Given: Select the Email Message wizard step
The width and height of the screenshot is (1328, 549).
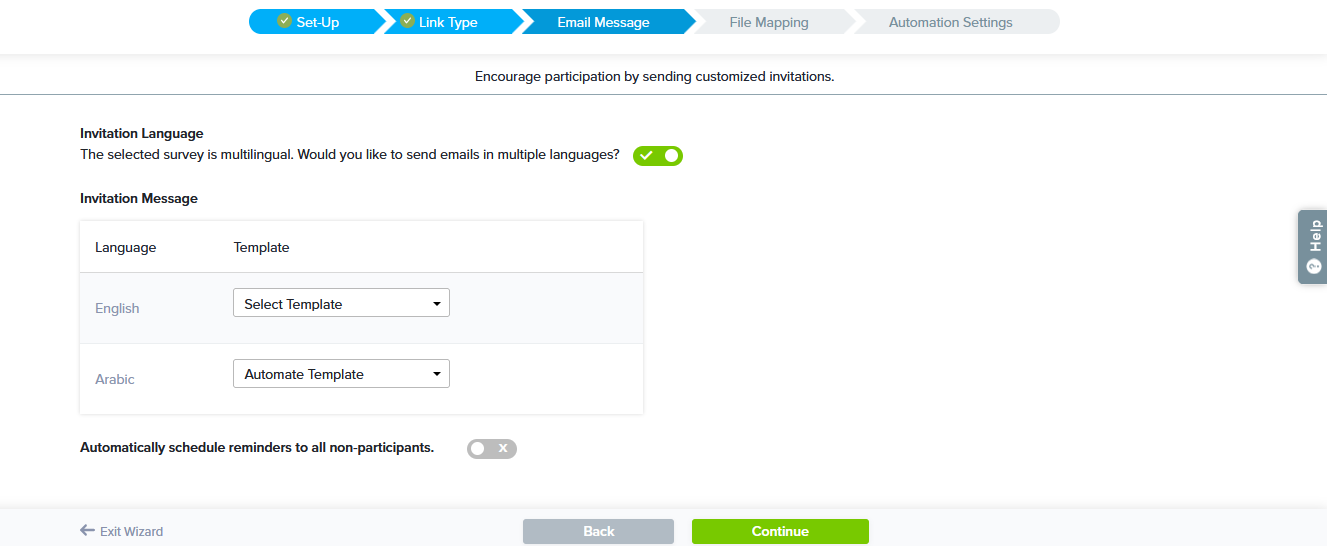Looking at the screenshot, I should (603, 22).
